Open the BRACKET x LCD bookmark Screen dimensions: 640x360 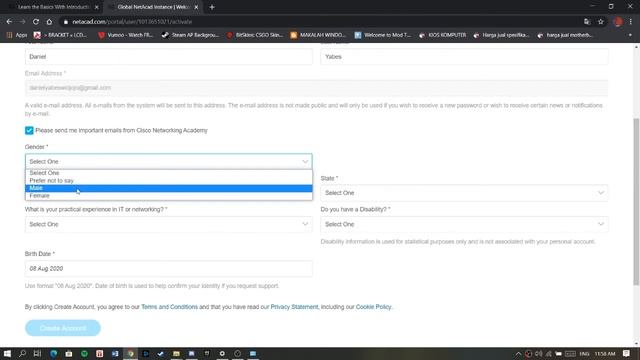click(x=60, y=35)
